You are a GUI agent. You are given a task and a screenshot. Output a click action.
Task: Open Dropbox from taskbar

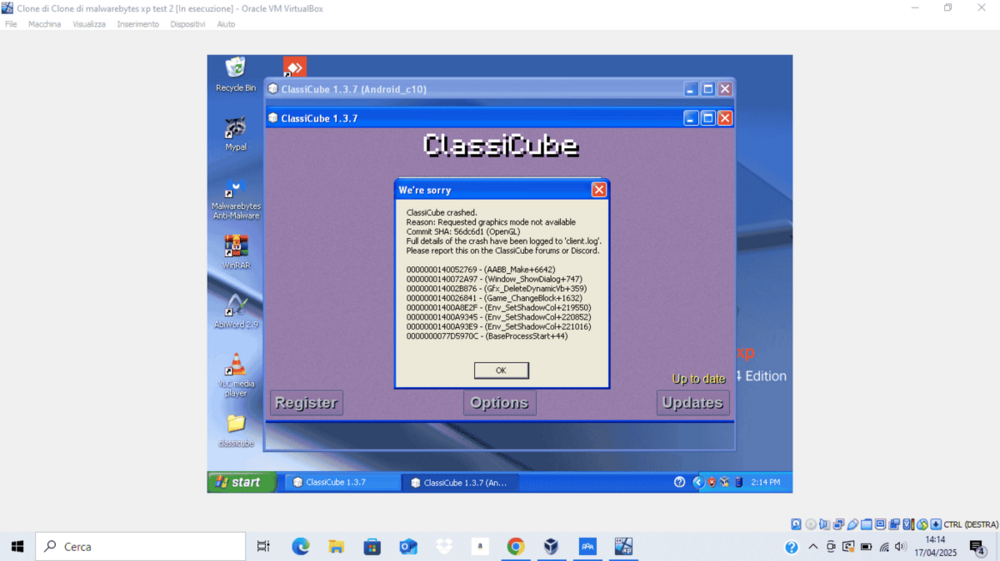click(444, 546)
